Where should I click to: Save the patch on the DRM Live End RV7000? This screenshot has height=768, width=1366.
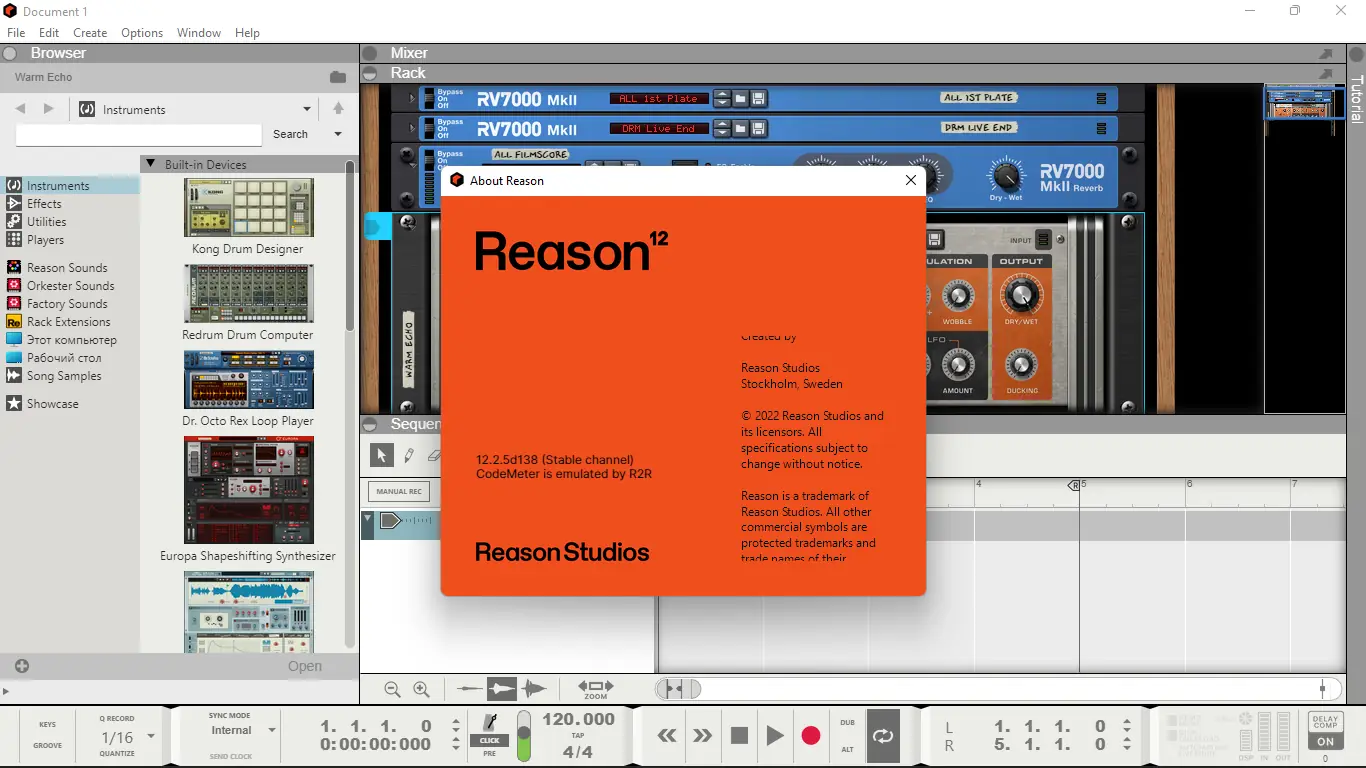tap(758, 129)
